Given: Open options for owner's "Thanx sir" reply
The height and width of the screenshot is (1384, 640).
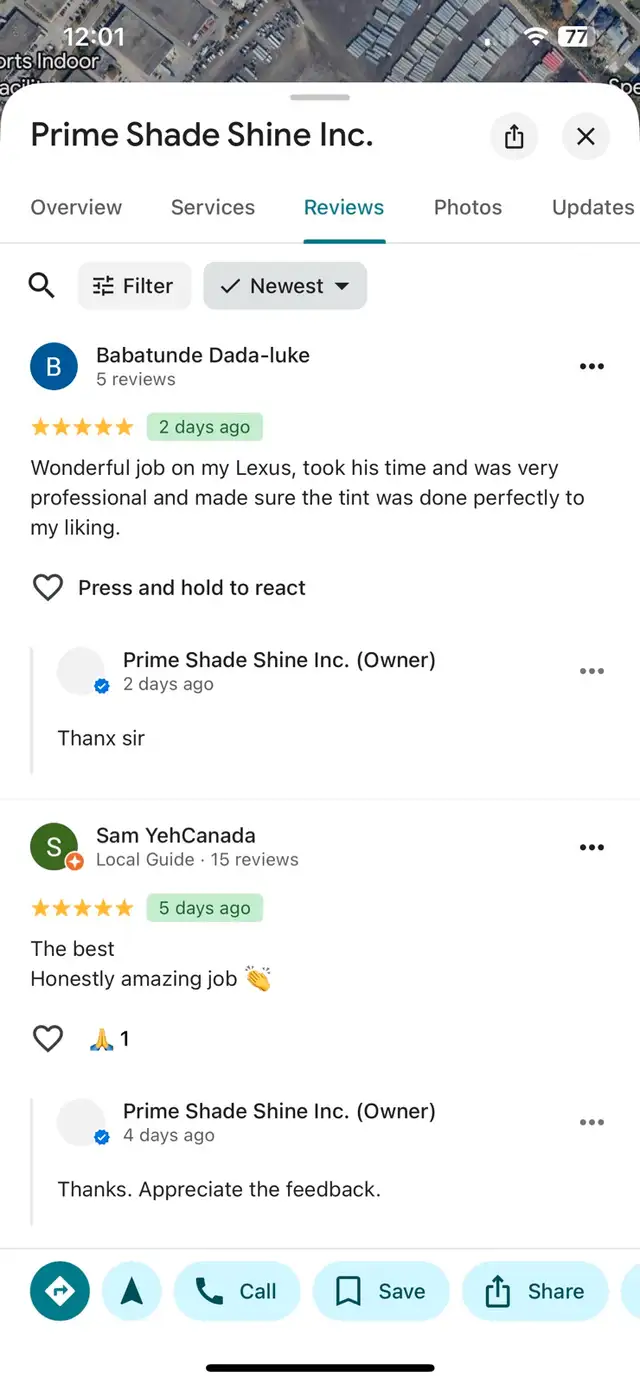Looking at the screenshot, I should (592, 671).
